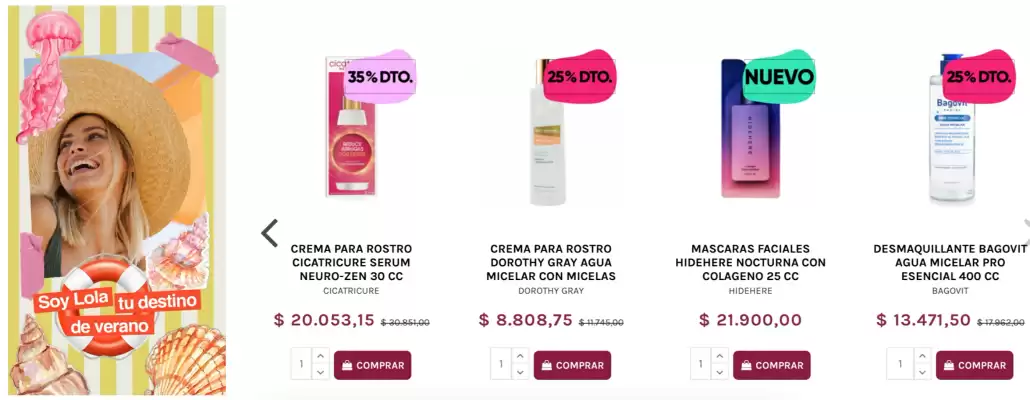
Task: Click Comprar for Bagovit Agua Micelar
Action: pyautogui.click(x=975, y=365)
